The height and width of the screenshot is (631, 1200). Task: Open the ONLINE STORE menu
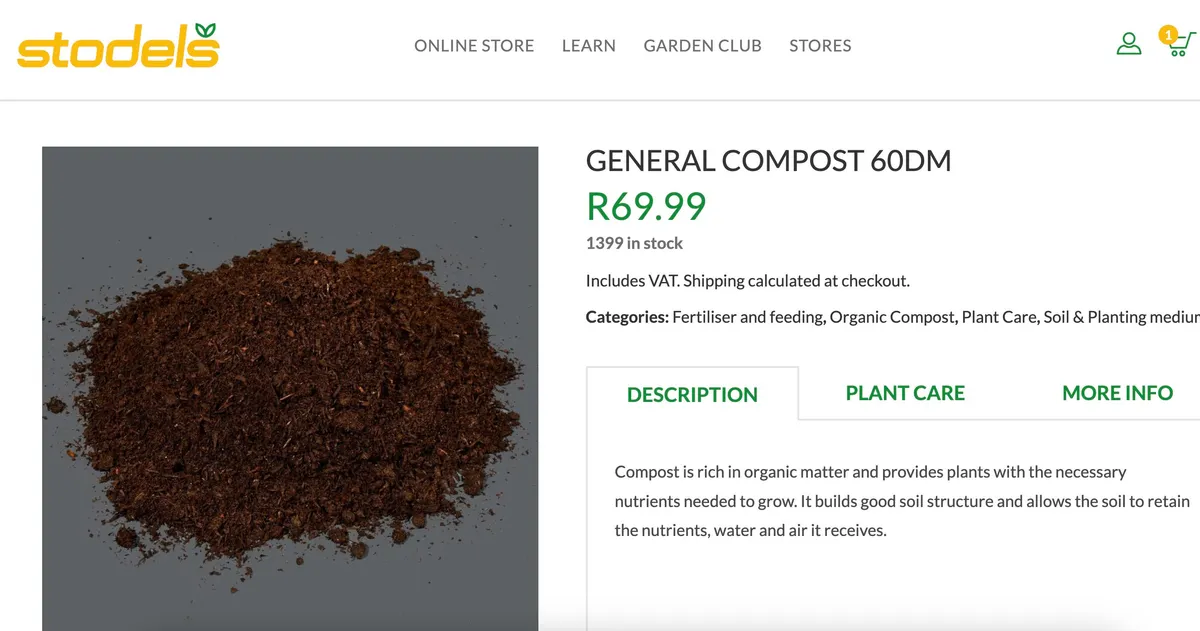click(474, 46)
